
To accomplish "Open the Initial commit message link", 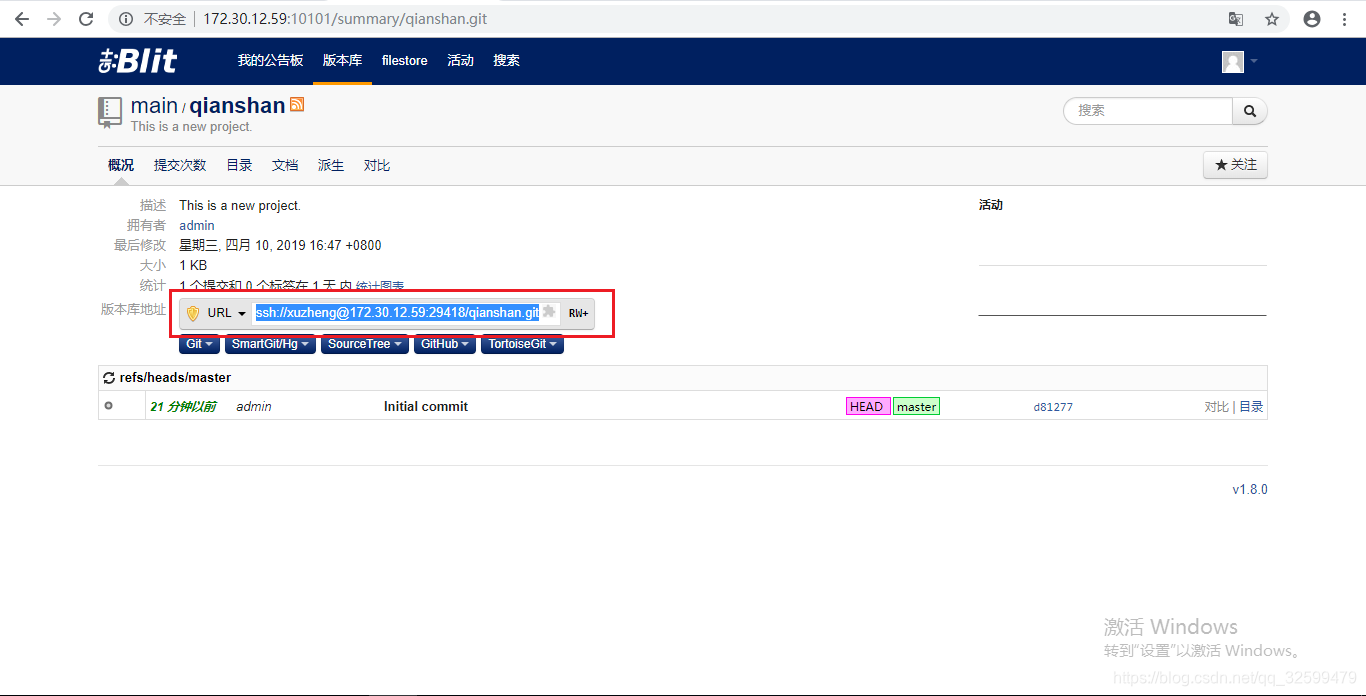I will click(426, 407).
